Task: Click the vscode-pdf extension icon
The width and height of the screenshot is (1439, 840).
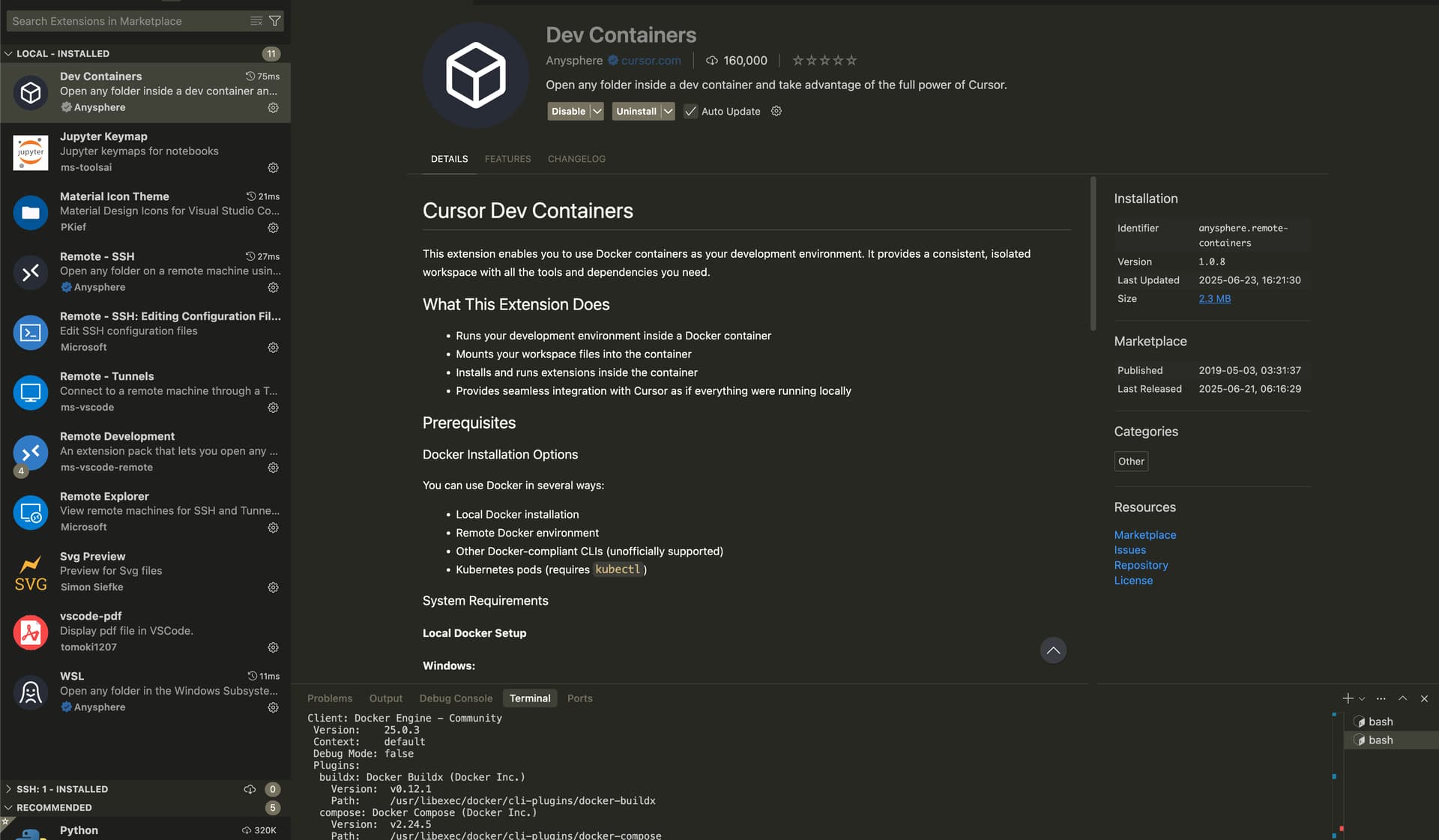Action: (x=31, y=632)
